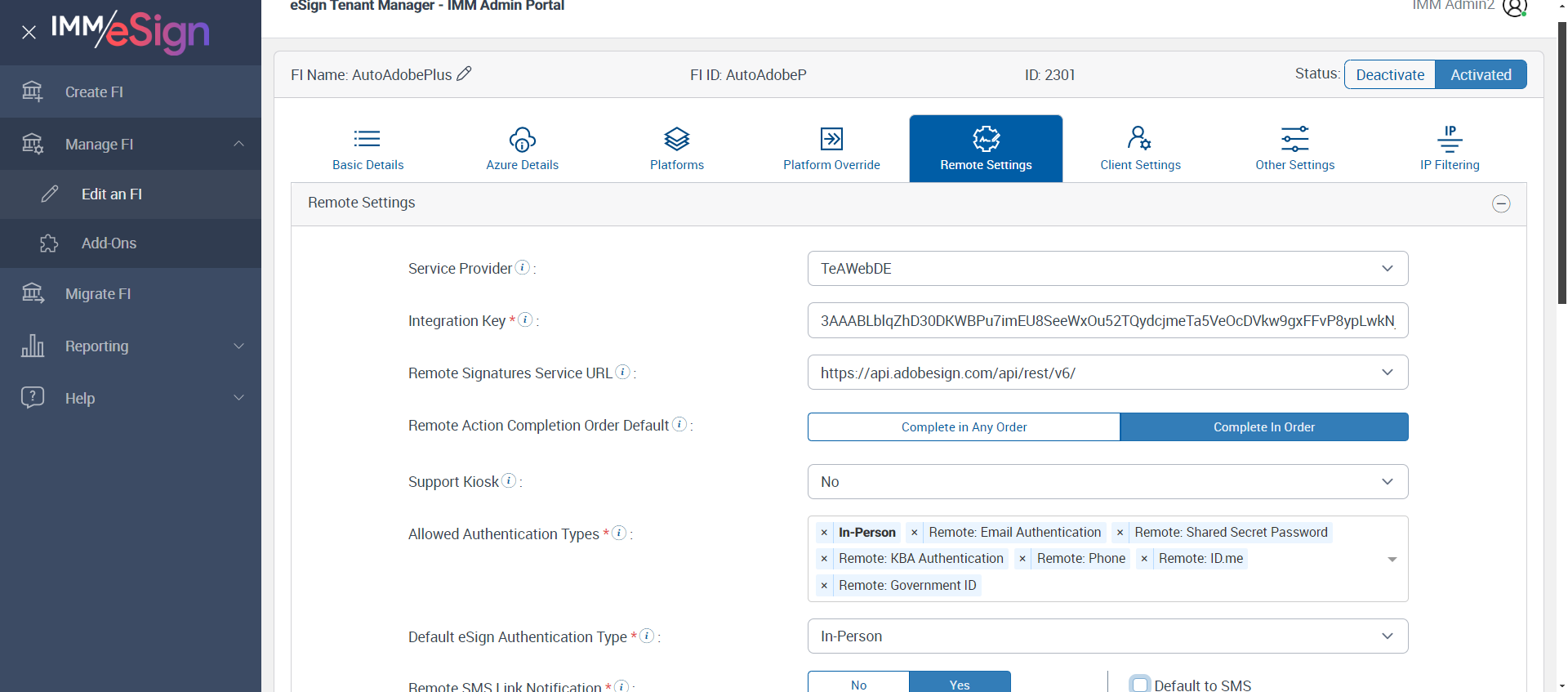The width and height of the screenshot is (1568, 692).
Task: Open the Platforms tab
Action: click(x=677, y=149)
